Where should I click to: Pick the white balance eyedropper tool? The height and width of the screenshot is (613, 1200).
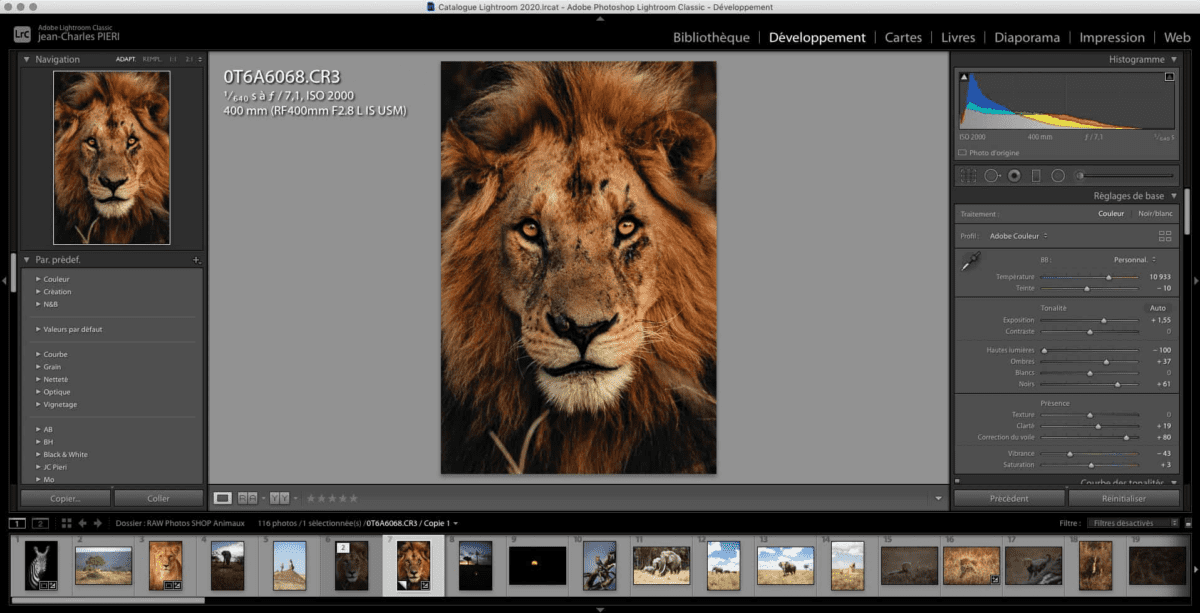[970, 263]
